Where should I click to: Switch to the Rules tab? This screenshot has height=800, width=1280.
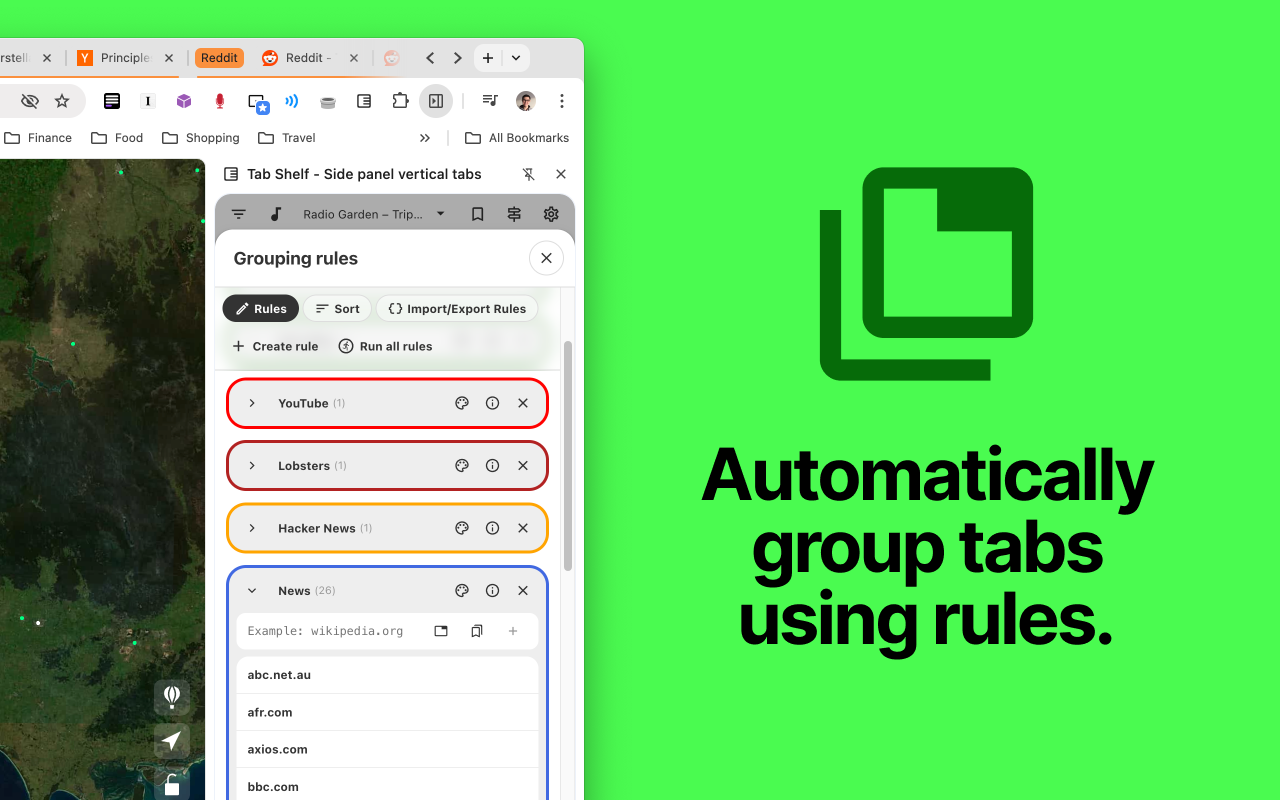pyautogui.click(x=261, y=309)
